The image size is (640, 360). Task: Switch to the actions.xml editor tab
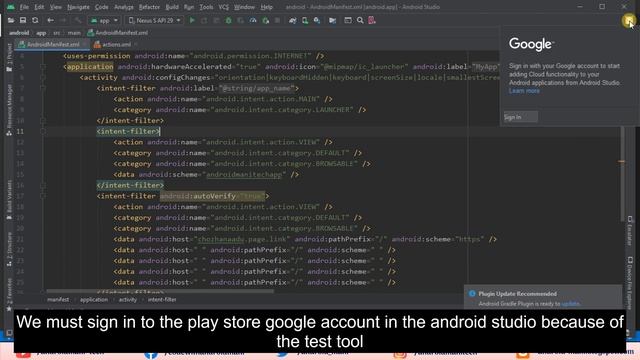click(117, 44)
